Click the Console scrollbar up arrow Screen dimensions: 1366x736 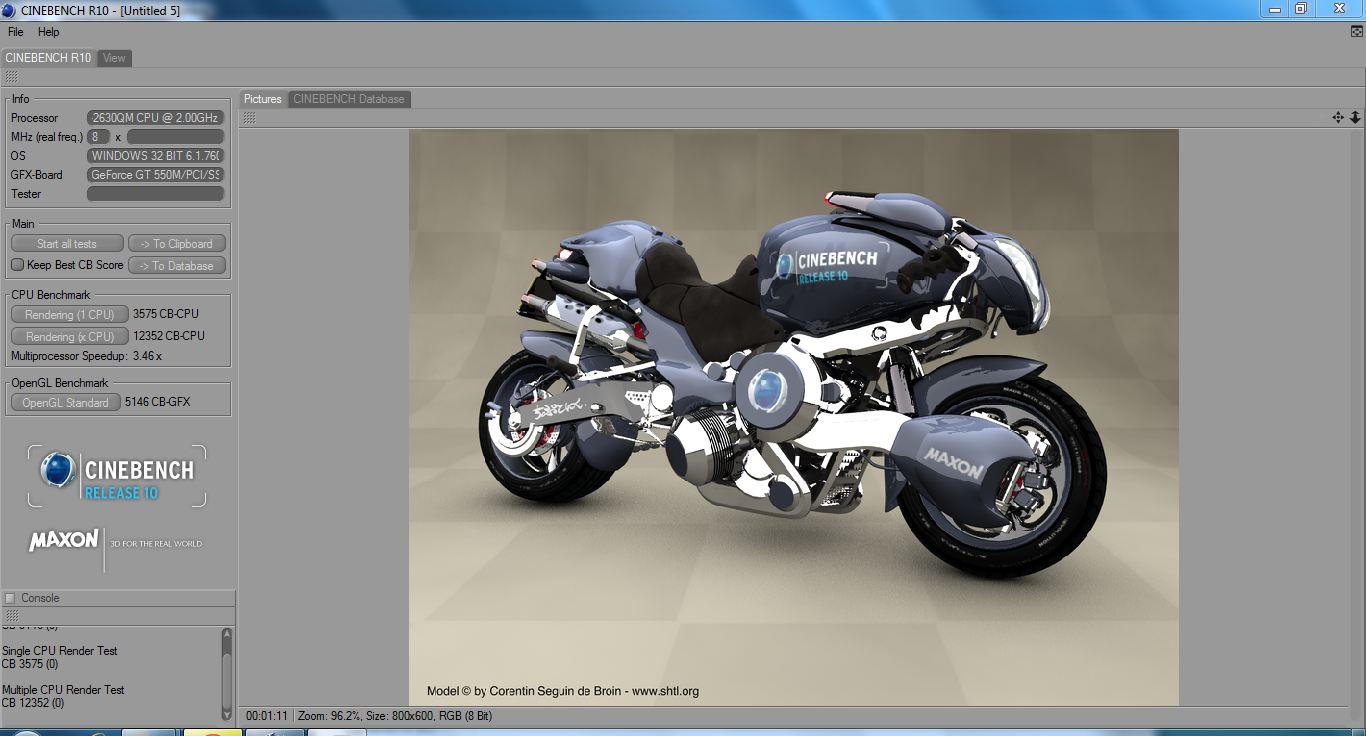pyautogui.click(x=227, y=634)
